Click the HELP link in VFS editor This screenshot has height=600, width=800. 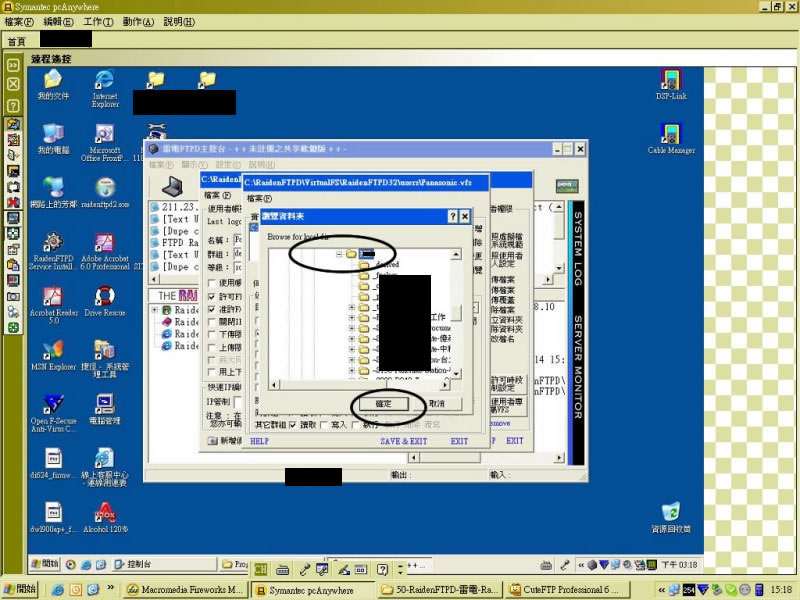coord(259,441)
